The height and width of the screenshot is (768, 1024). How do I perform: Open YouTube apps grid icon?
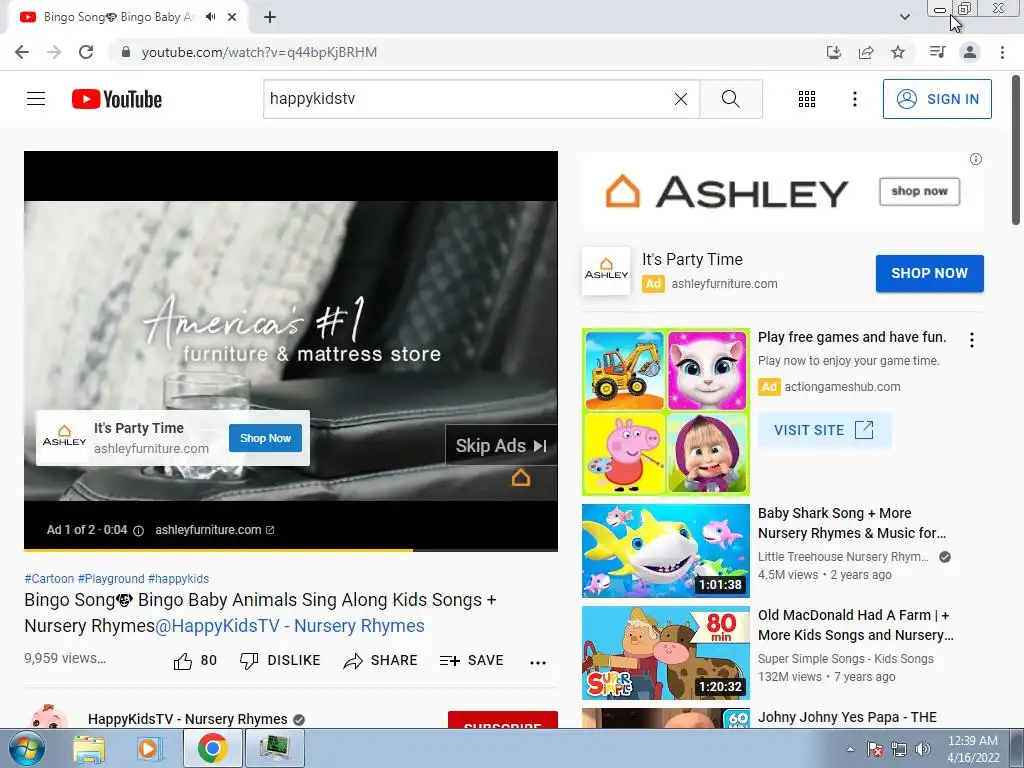point(807,99)
